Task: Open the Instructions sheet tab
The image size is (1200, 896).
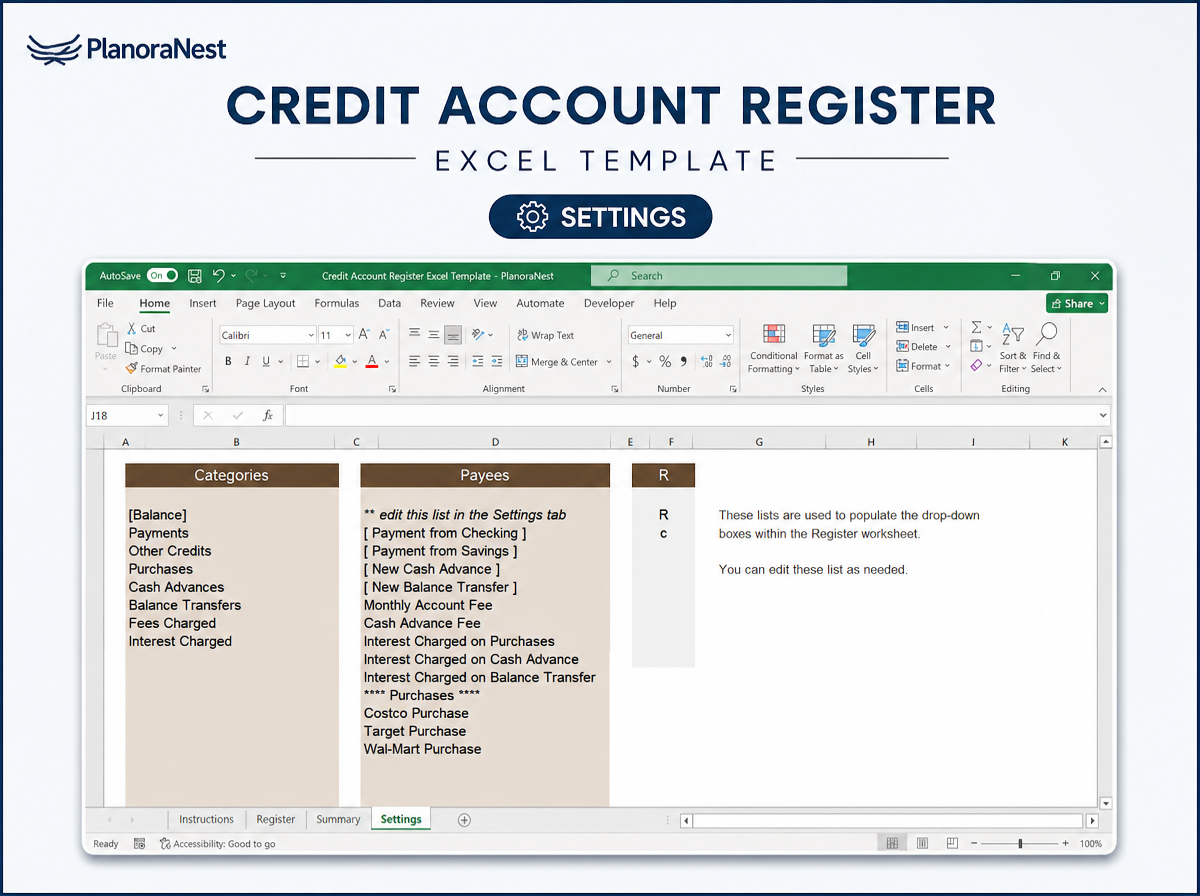Action: tap(206, 819)
